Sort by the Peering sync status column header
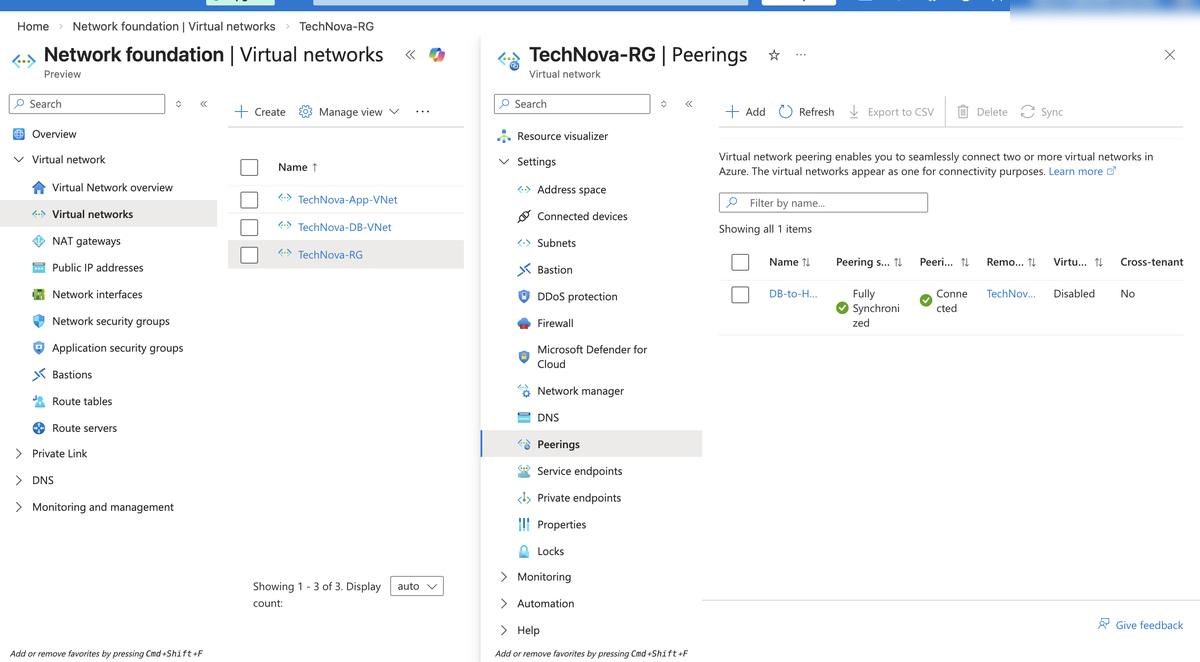Image resolution: width=1200 pixels, height=662 pixels. click(x=869, y=262)
